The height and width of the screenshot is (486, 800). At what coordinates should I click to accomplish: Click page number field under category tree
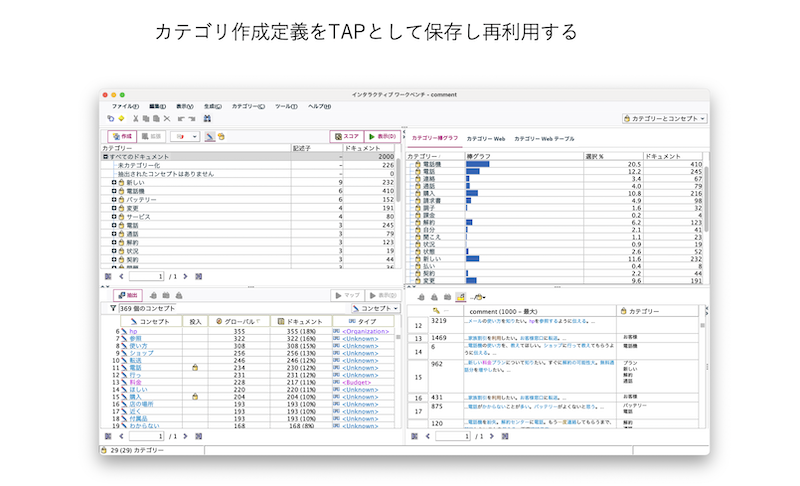pyautogui.click(x=146, y=276)
